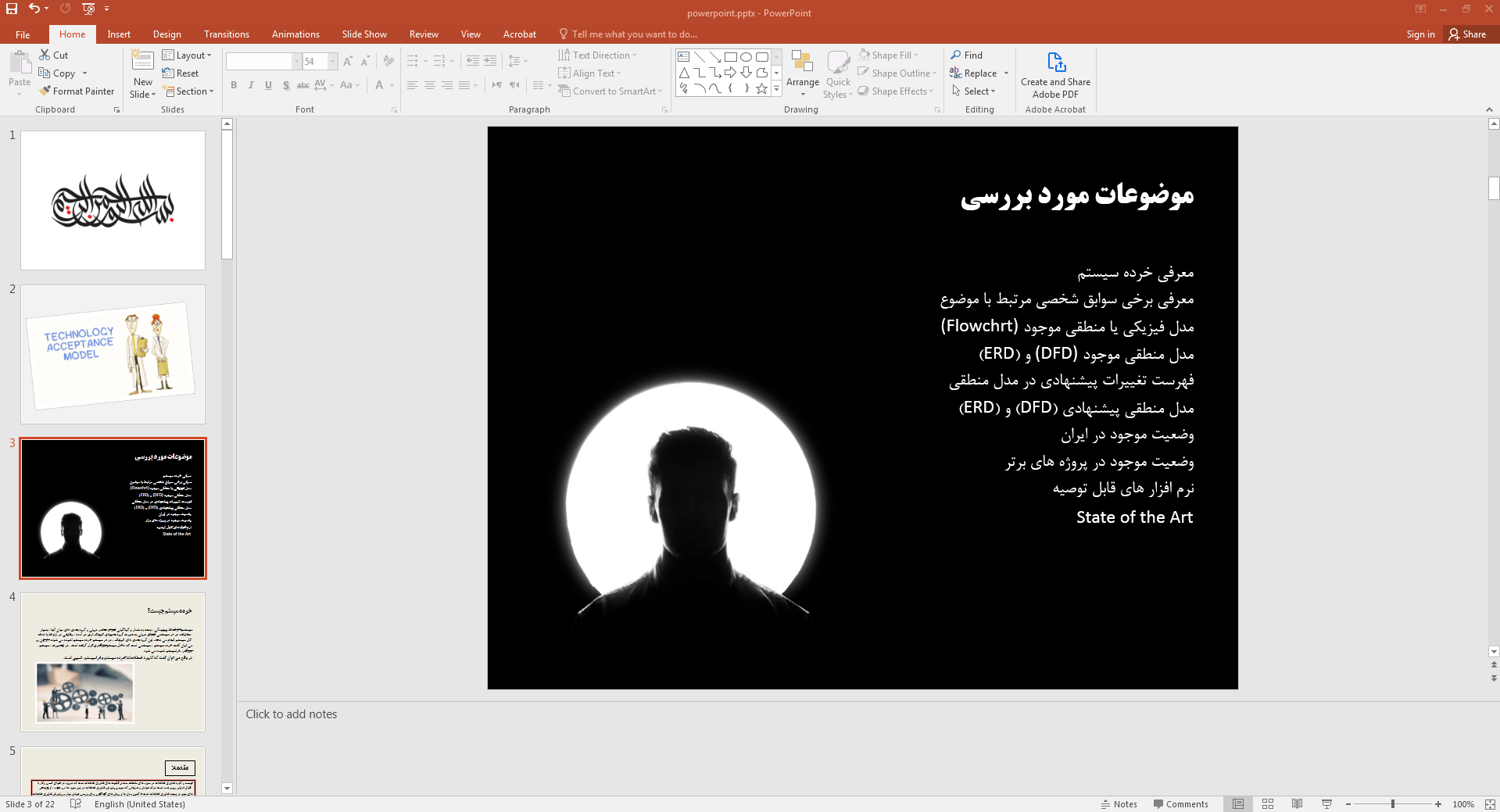Click the Sign in link
Image resolution: width=1500 pixels, height=812 pixels.
pyautogui.click(x=1420, y=34)
